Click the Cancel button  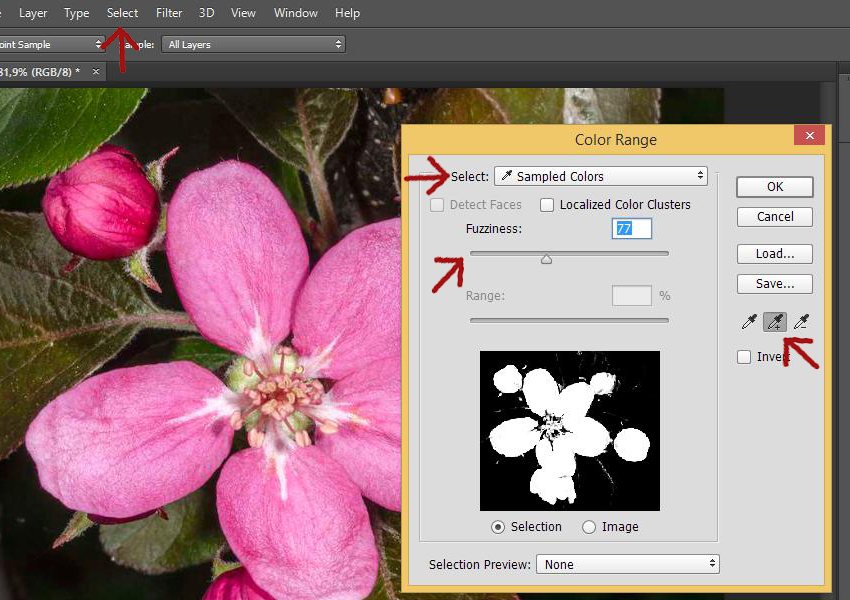click(774, 217)
